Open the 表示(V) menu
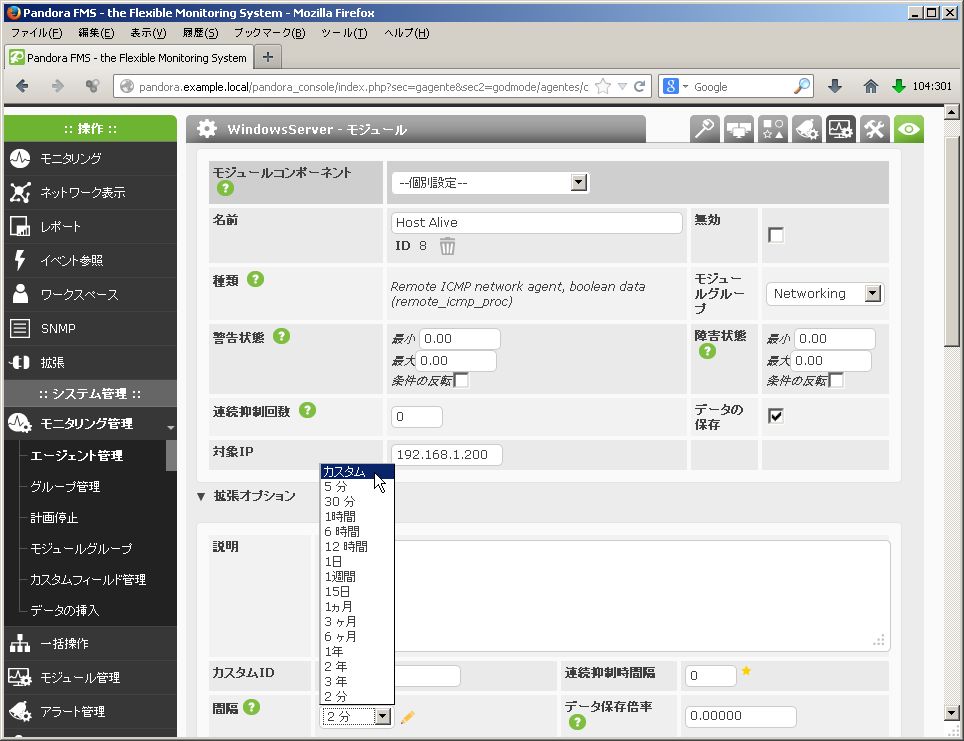Viewport: 964px width, 741px height. coord(148,33)
